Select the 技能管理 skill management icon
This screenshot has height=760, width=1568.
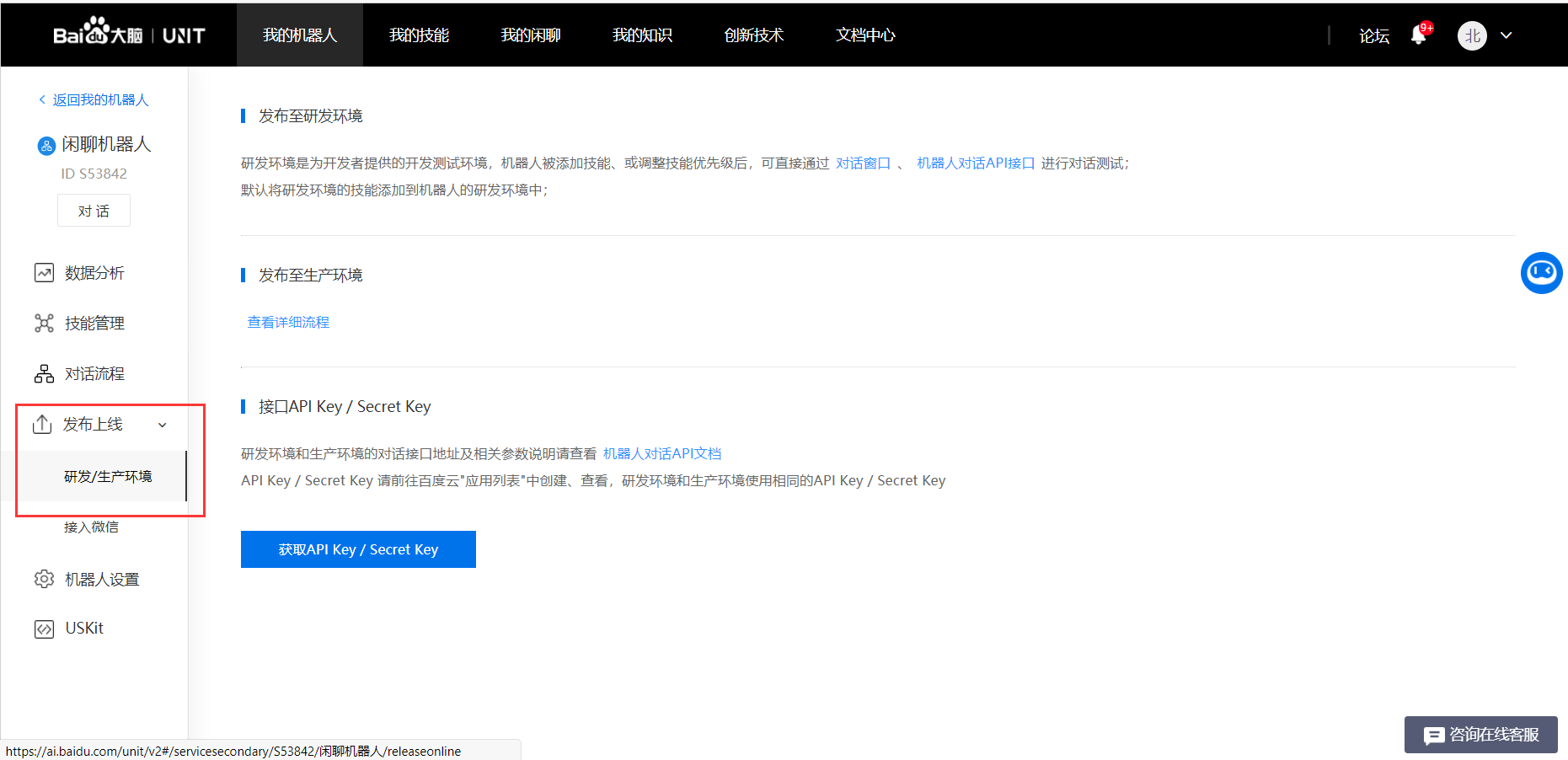(44, 323)
